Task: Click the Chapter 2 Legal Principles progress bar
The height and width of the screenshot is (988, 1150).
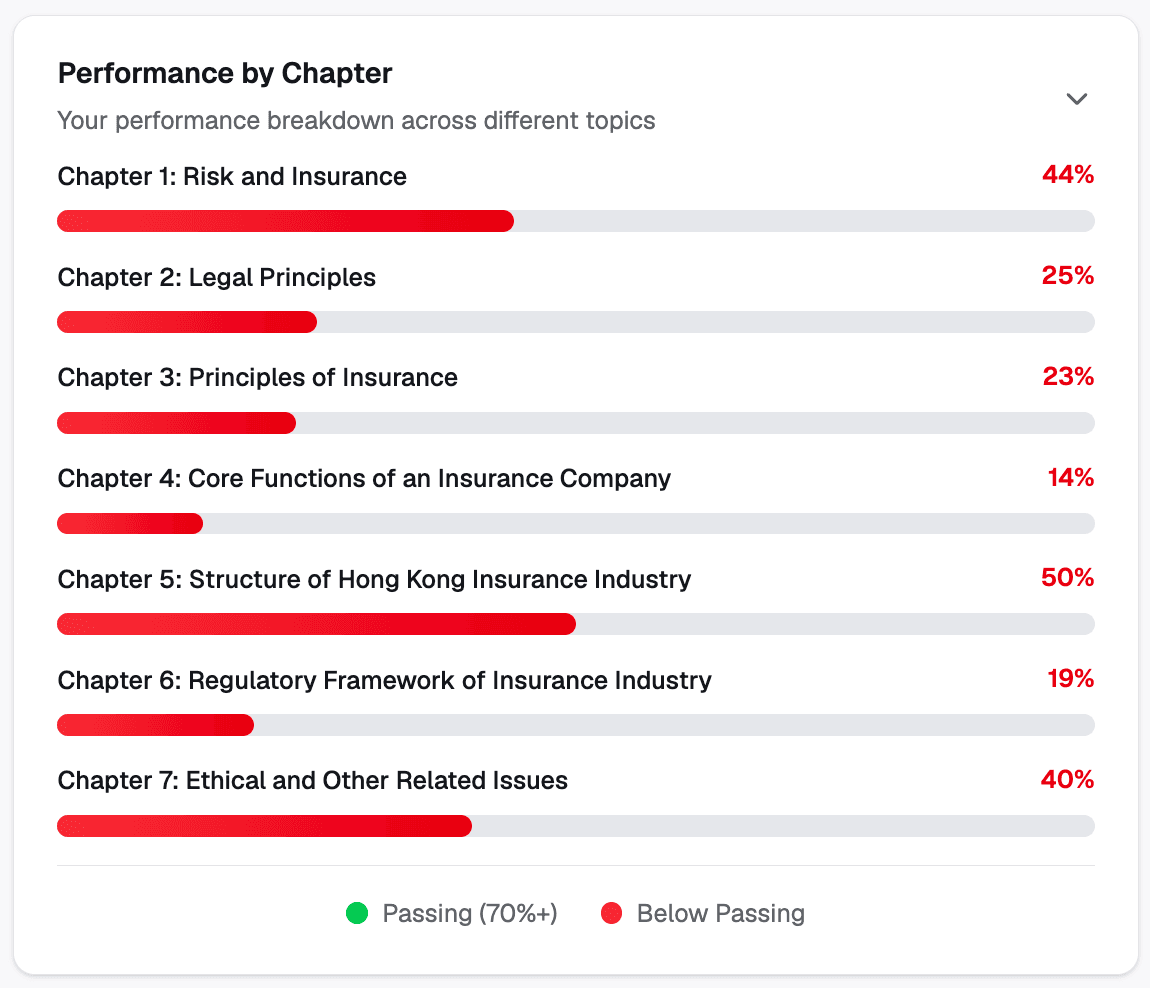Action: coord(575,322)
